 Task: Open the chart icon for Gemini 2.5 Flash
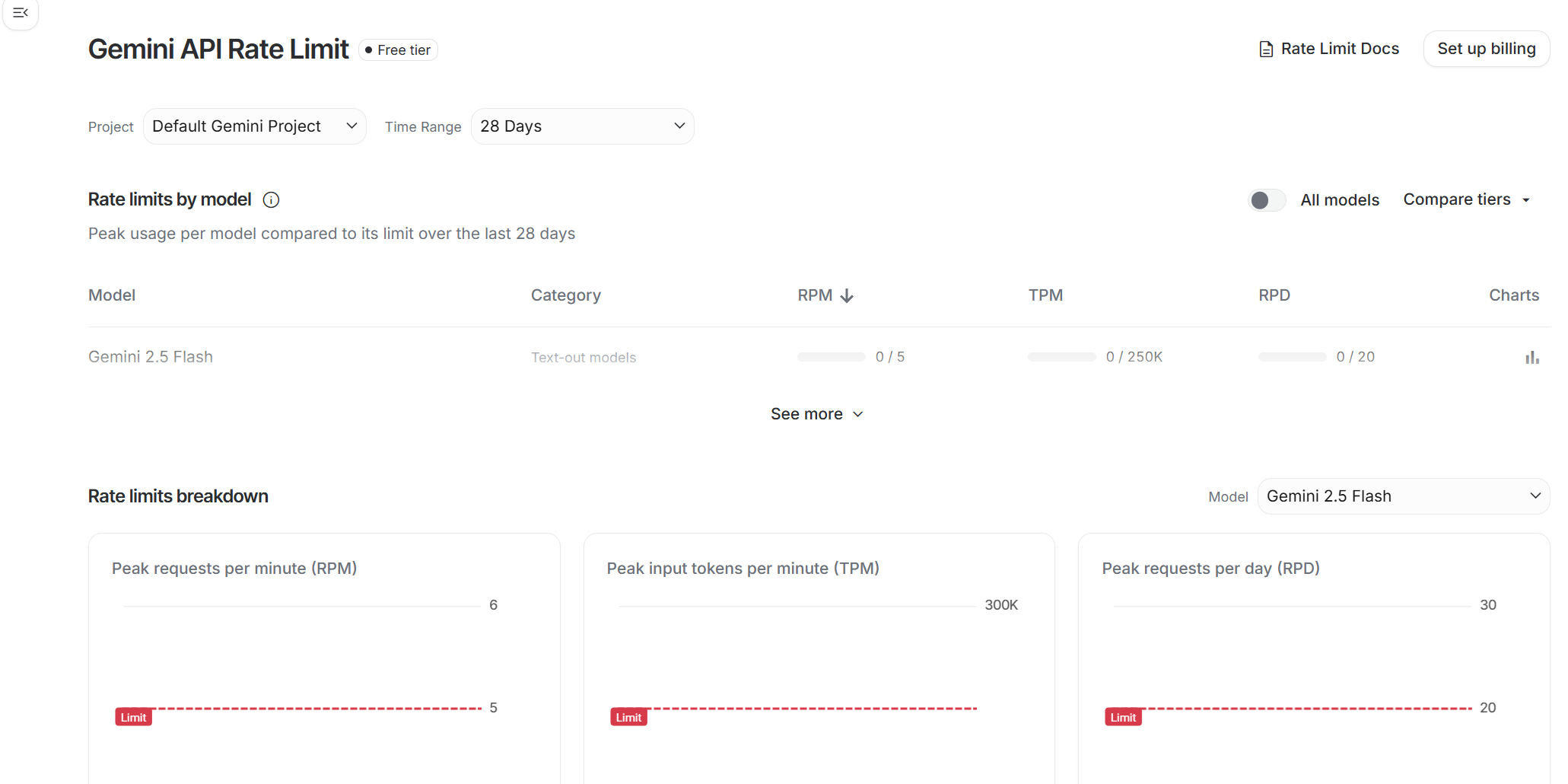coord(1531,358)
